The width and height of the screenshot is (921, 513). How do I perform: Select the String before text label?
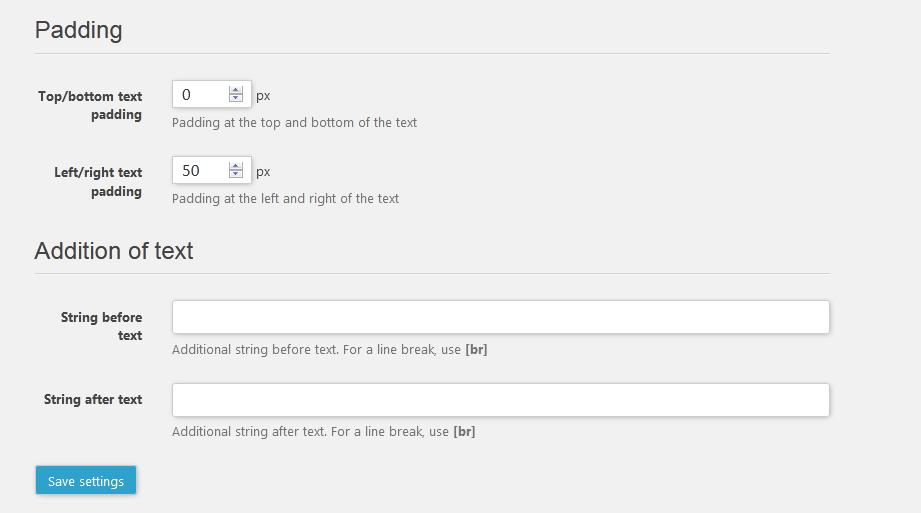click(x=101, y=326)
